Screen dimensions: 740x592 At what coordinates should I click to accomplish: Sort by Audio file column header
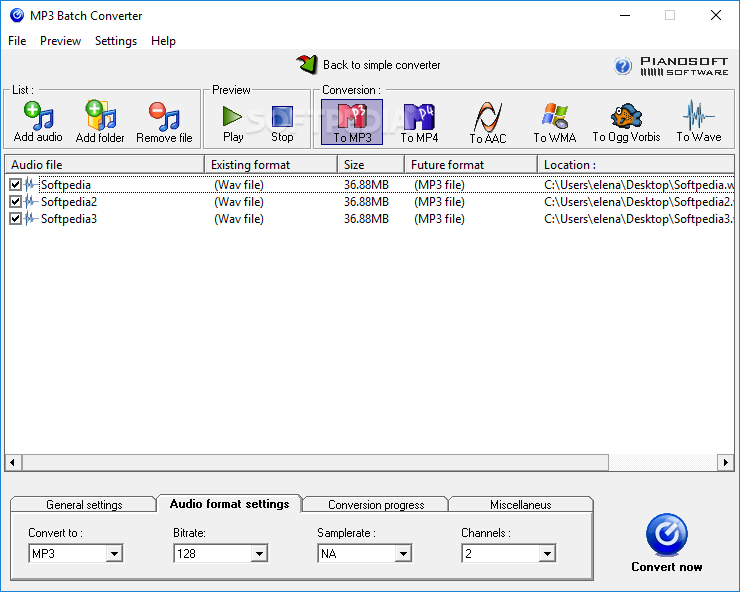(x=104, y=165)
